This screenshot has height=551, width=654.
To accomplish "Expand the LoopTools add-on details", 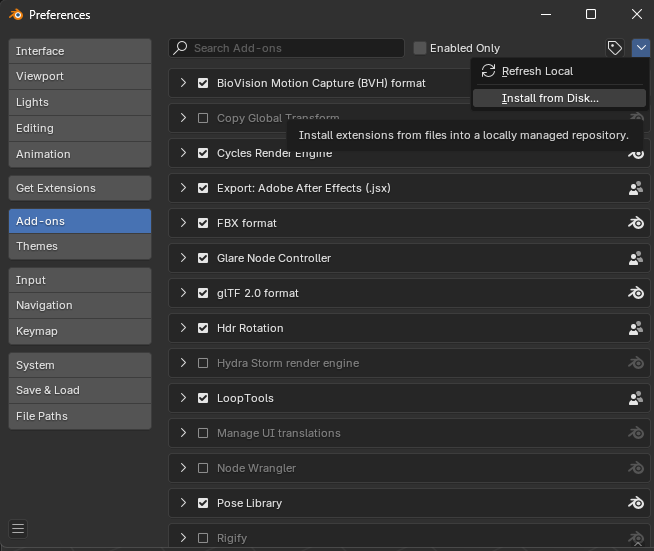I will 184,398.
